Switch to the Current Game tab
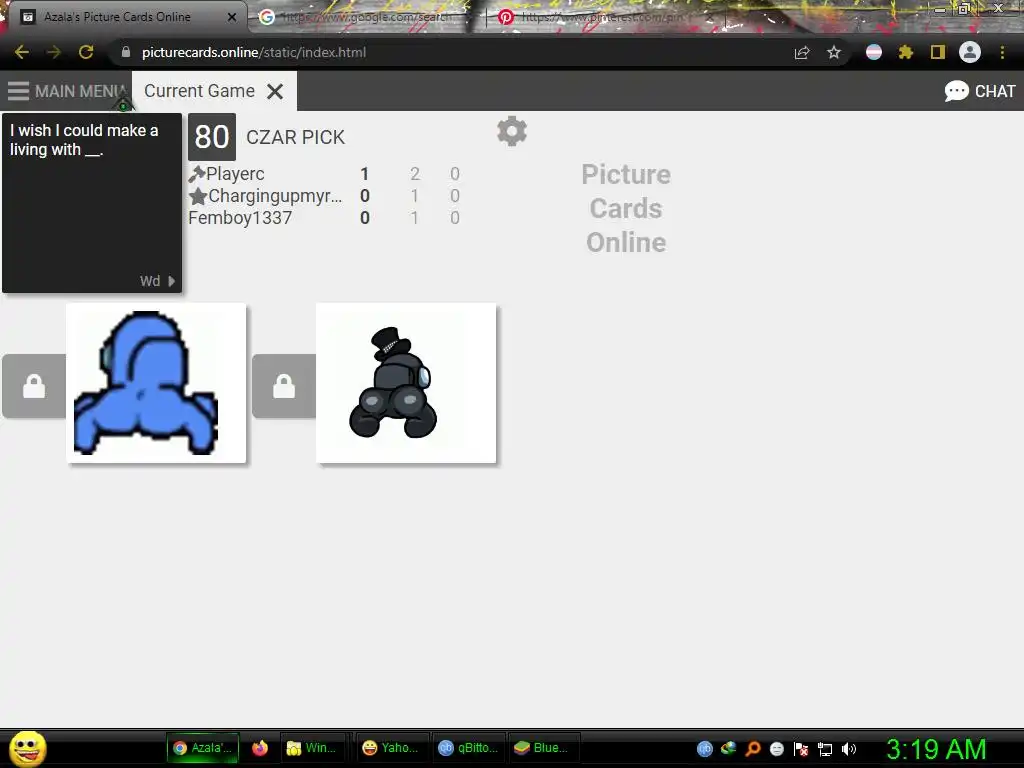 (x=199, y=91)
